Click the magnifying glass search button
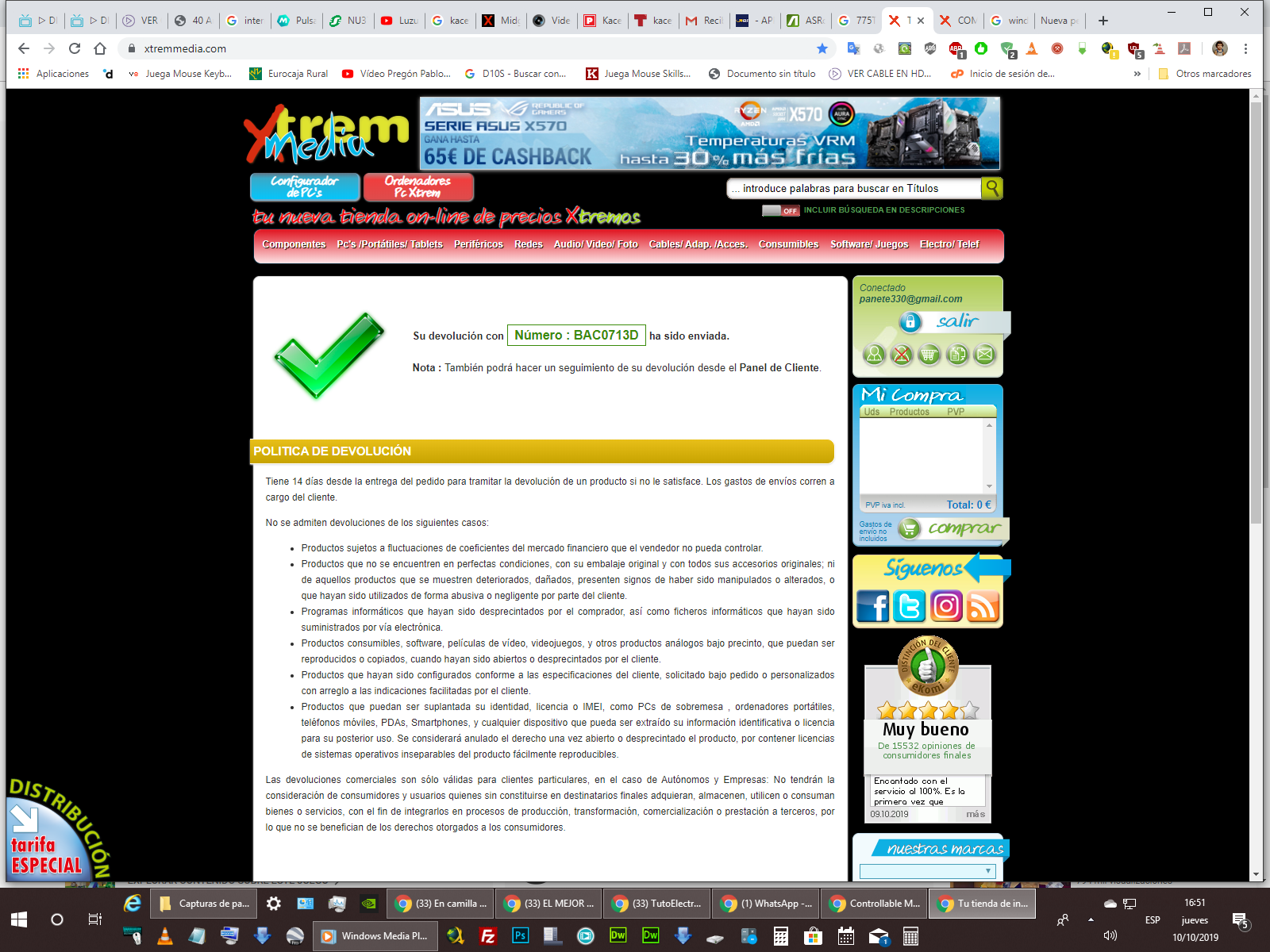The height and width of the screenshot is (952, 1270). 991,188
